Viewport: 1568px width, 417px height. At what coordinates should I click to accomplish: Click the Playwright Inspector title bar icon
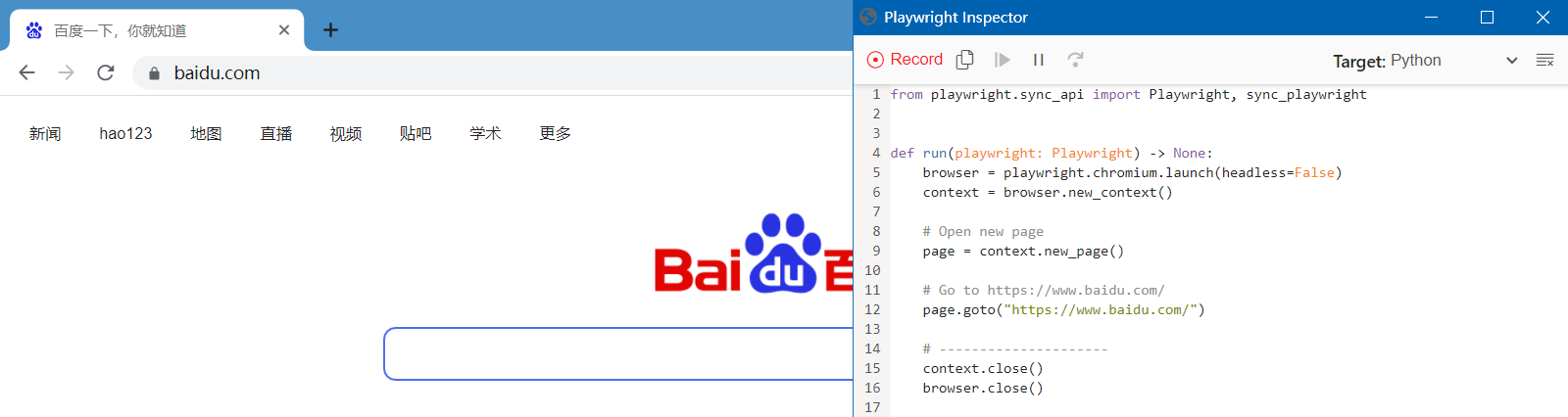click(868, 17)
